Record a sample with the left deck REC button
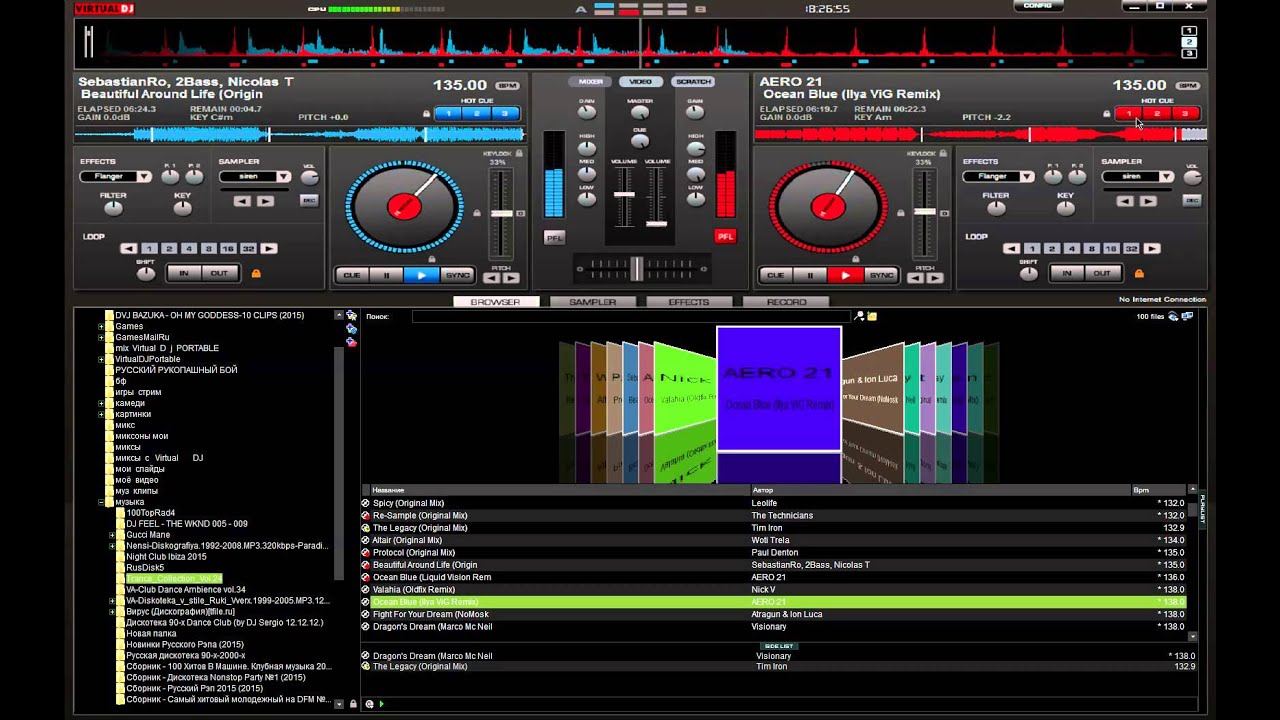The width and height of the screenshot is (1280, 720). 309,201
